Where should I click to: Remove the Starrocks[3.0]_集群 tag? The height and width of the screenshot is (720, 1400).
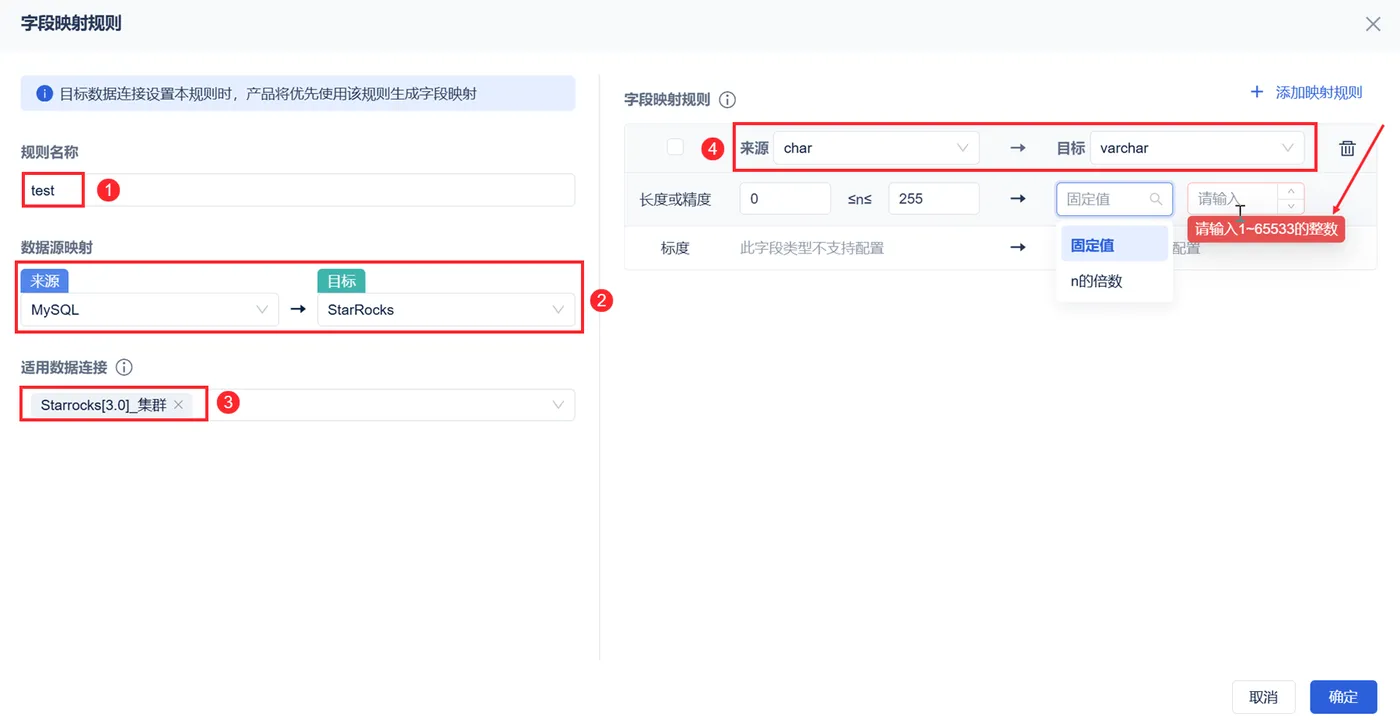(178, 405)
